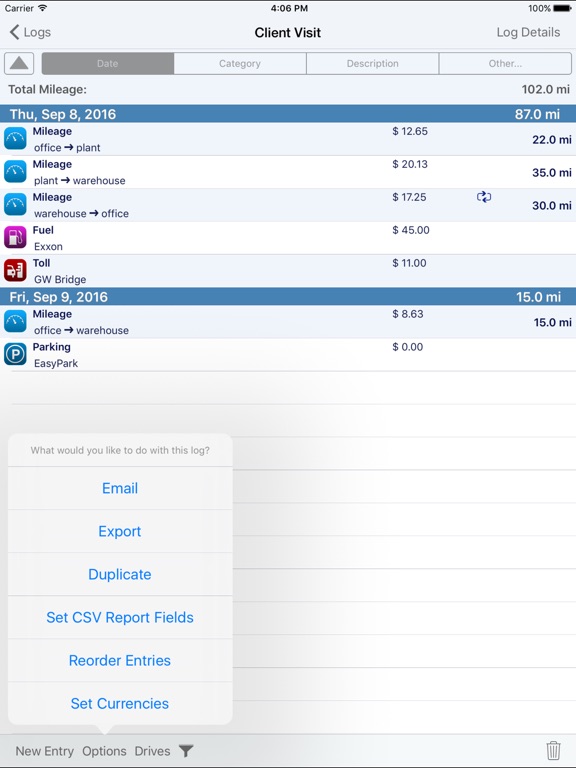The height and width of the screenshot is (768, 576).
Task: Toggle sort direction with the triangle button
Action: pyautogui.click(x=19, y=63)
